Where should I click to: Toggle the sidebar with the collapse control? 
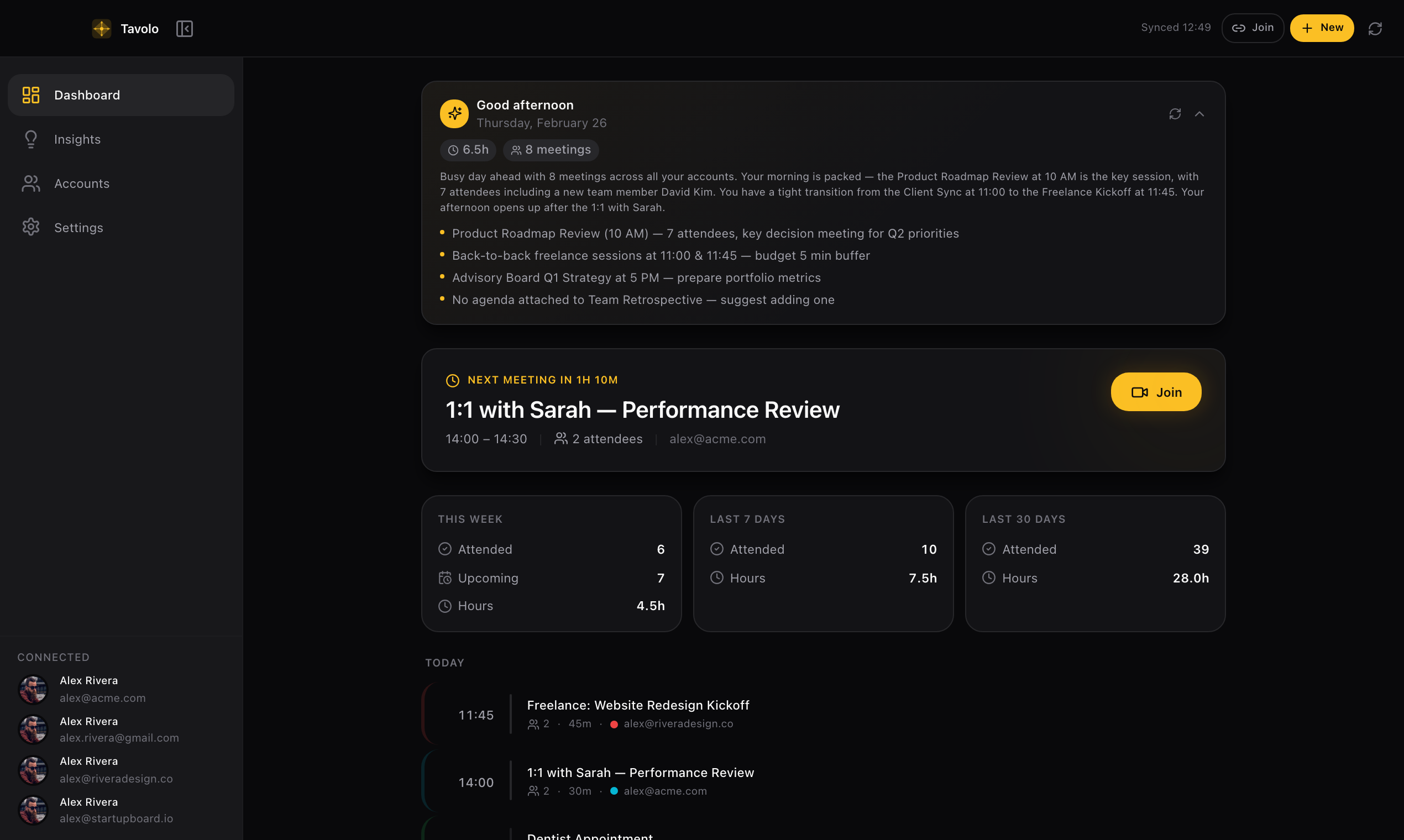point(185,28)
